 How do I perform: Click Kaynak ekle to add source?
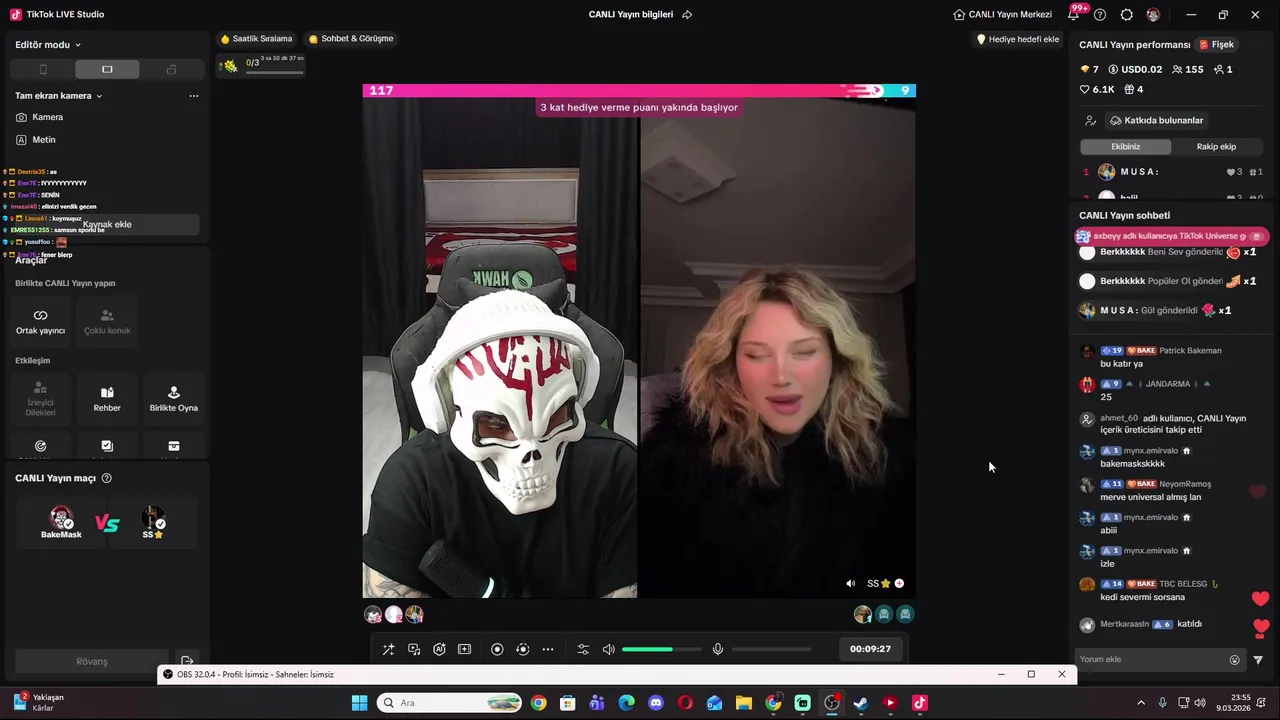click(x=107, y=225)
